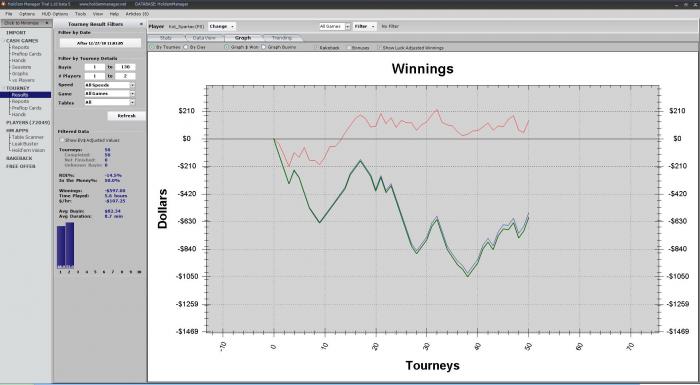Enable the Bonuses checkbox
Screen dimensions: 700x385
click(x=349, y=47)
